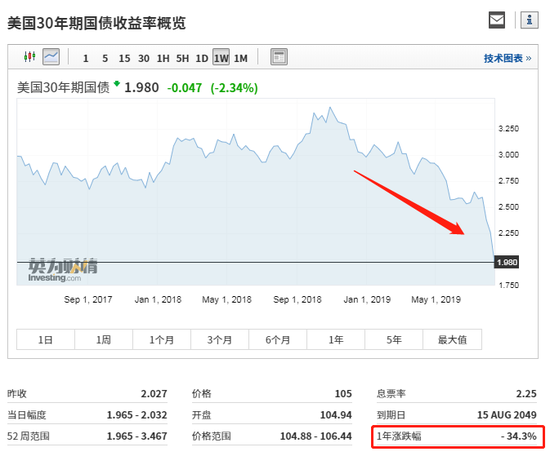Click the quote change -0.047 text
Viewport: 550px width, 465px height.
click(185, 88)
